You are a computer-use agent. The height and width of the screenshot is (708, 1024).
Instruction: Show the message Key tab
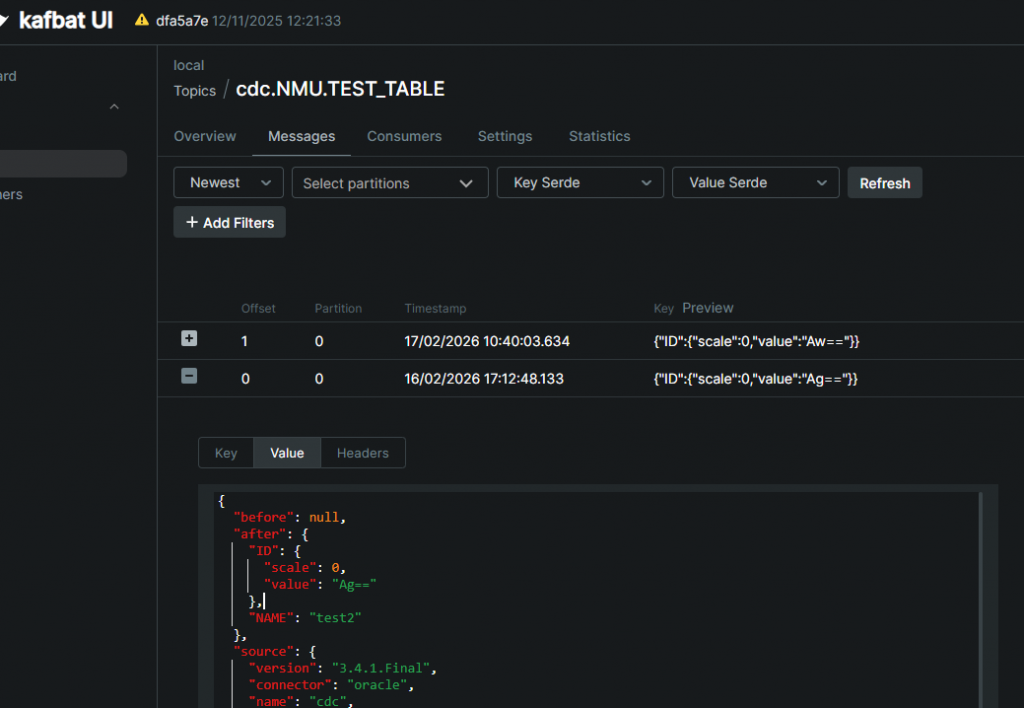(x=226, y=453)
